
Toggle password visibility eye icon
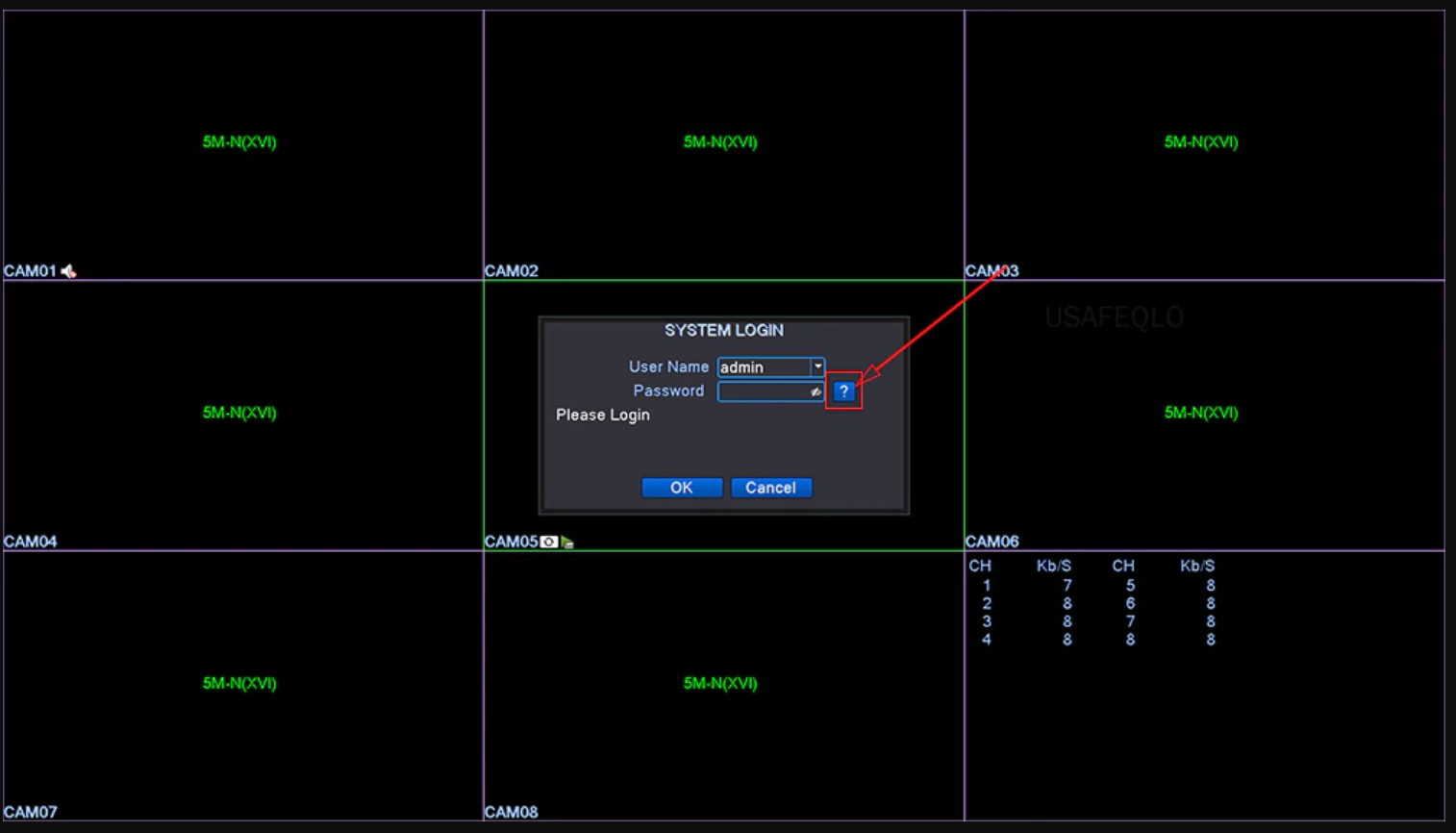[816, 392]
